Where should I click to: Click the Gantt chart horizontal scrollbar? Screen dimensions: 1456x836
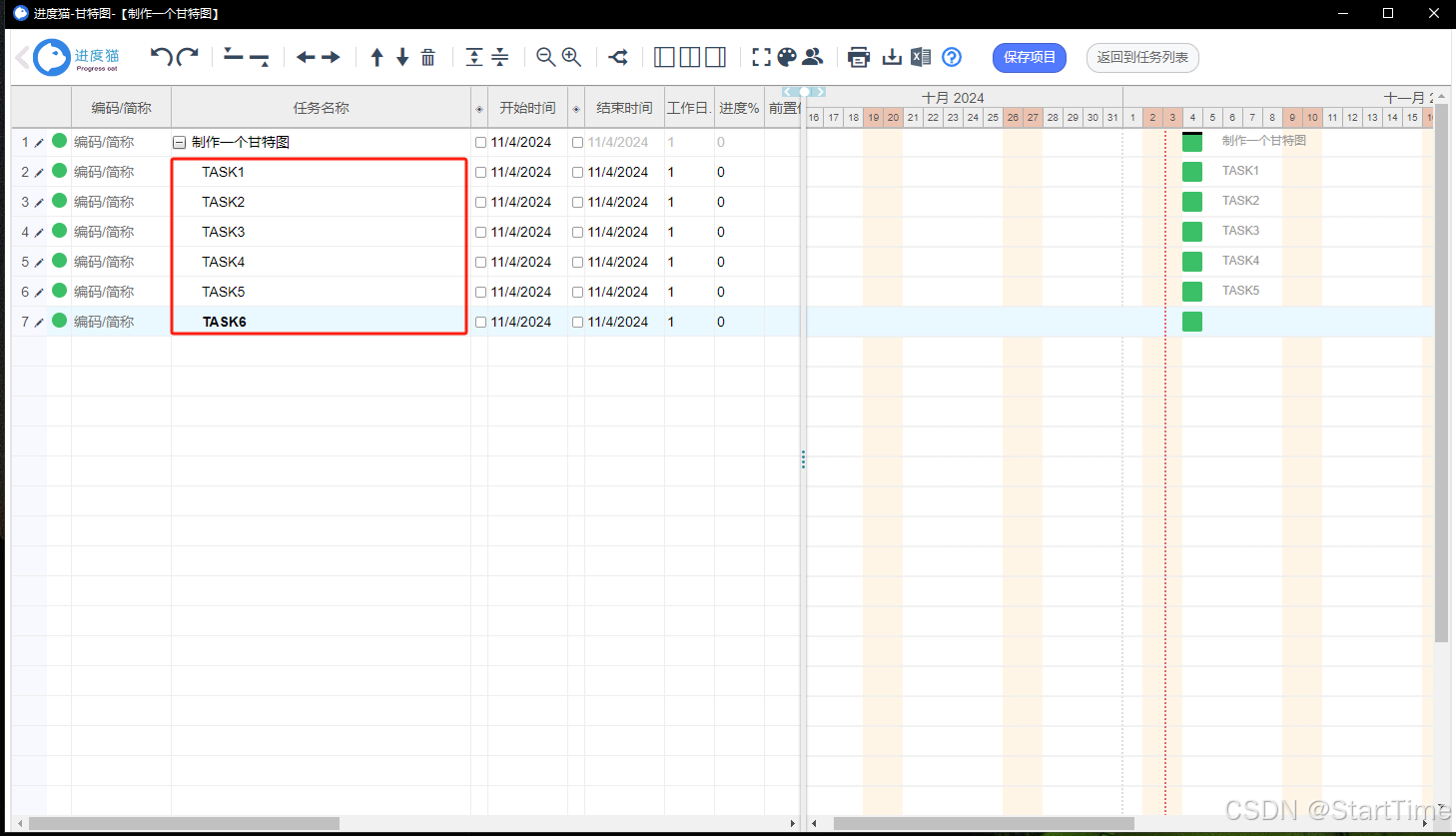coord(984,823)
